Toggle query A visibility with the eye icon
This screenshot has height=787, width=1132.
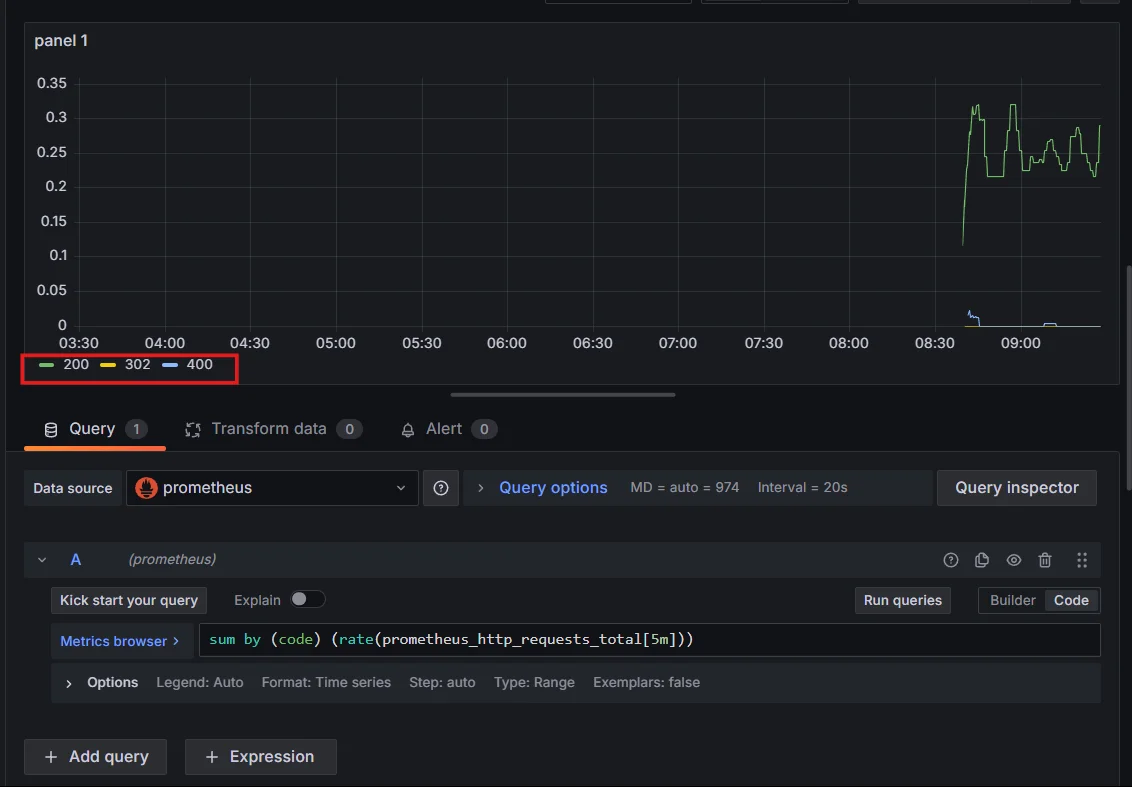click(x=1014, y=560)
